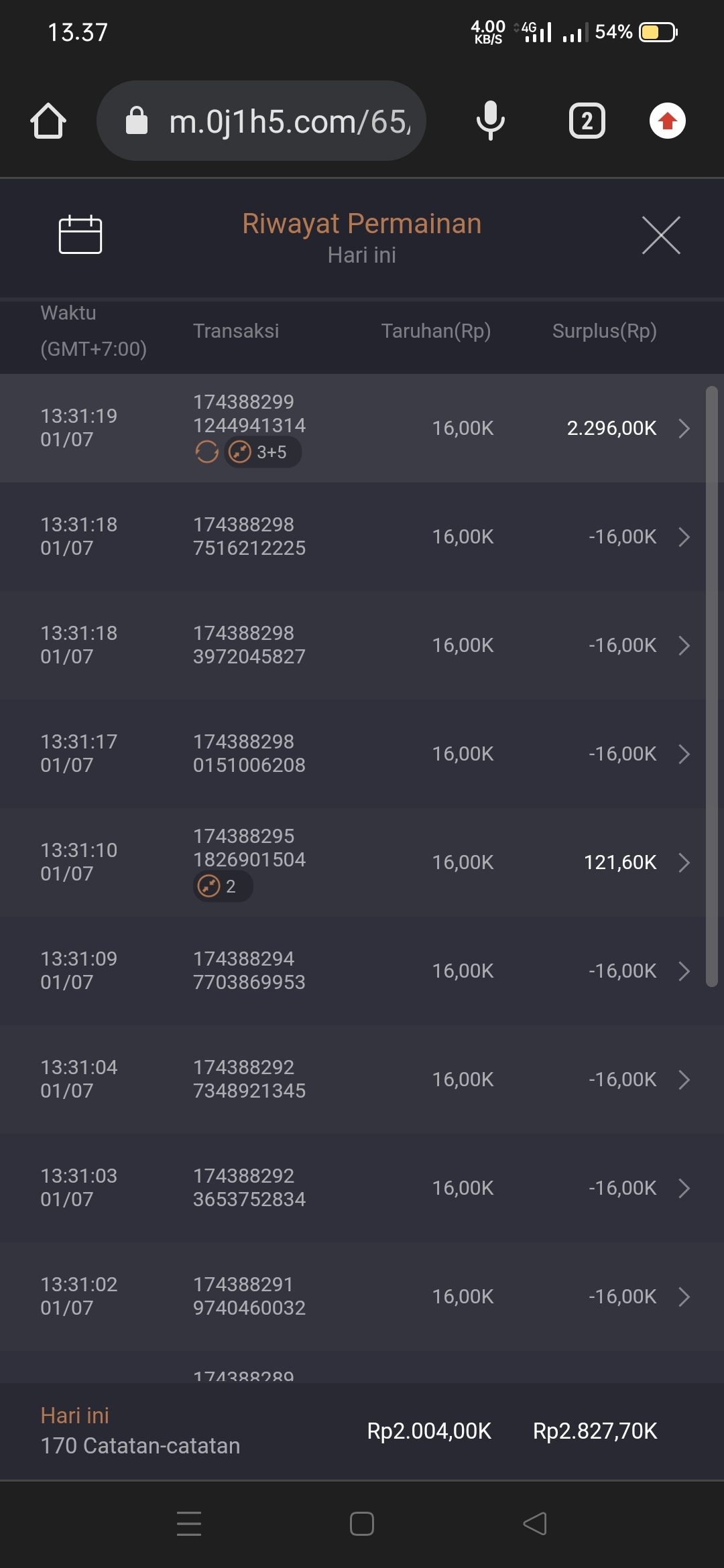Tap the microphone voice search icon
The image size is (724, 1568).
click(490, 121)
